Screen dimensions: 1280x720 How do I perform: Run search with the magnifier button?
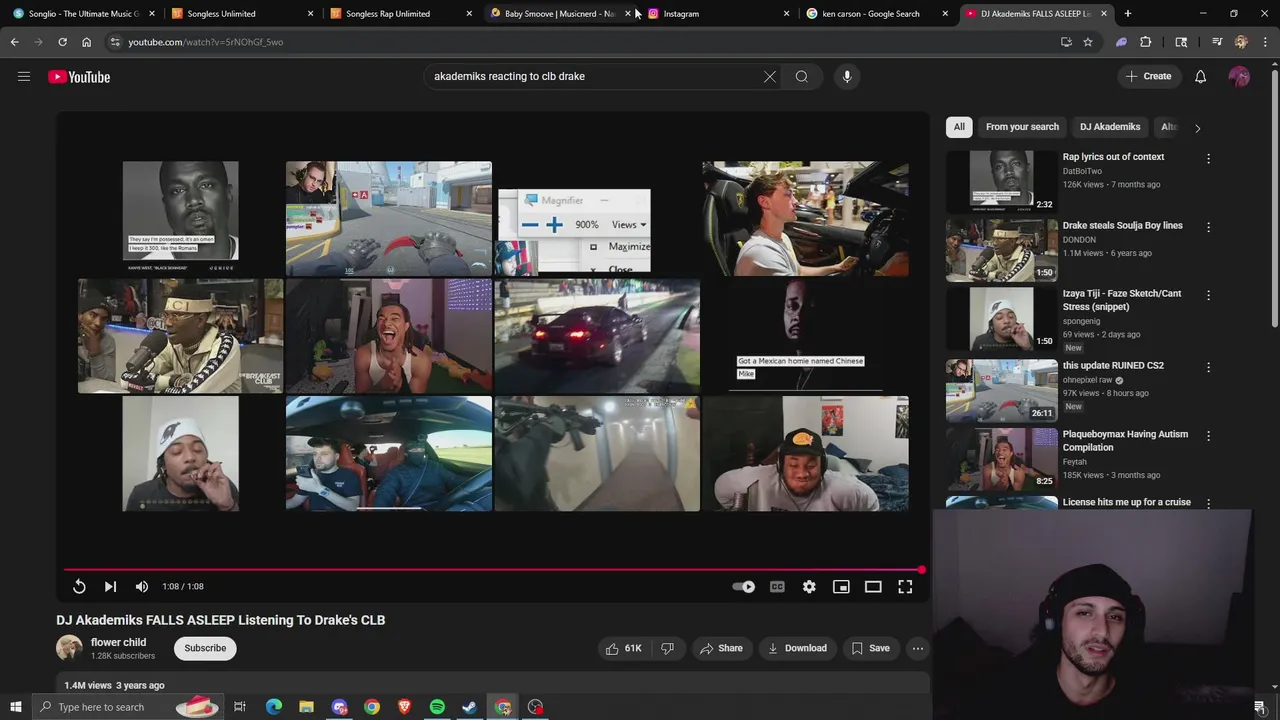(802, 76)
